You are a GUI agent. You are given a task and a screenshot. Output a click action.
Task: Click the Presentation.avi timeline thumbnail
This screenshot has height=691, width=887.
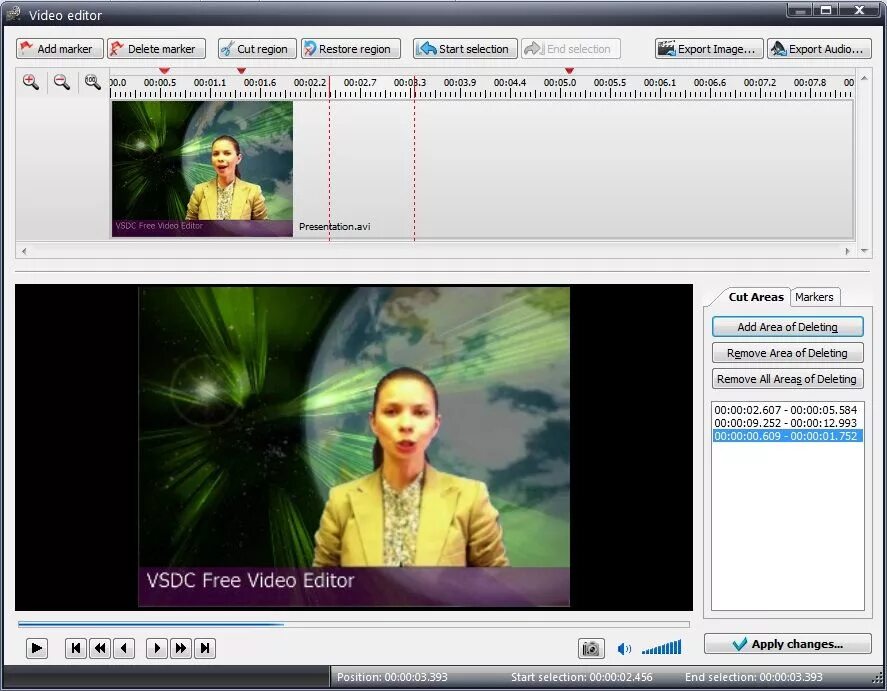point(203,169)
